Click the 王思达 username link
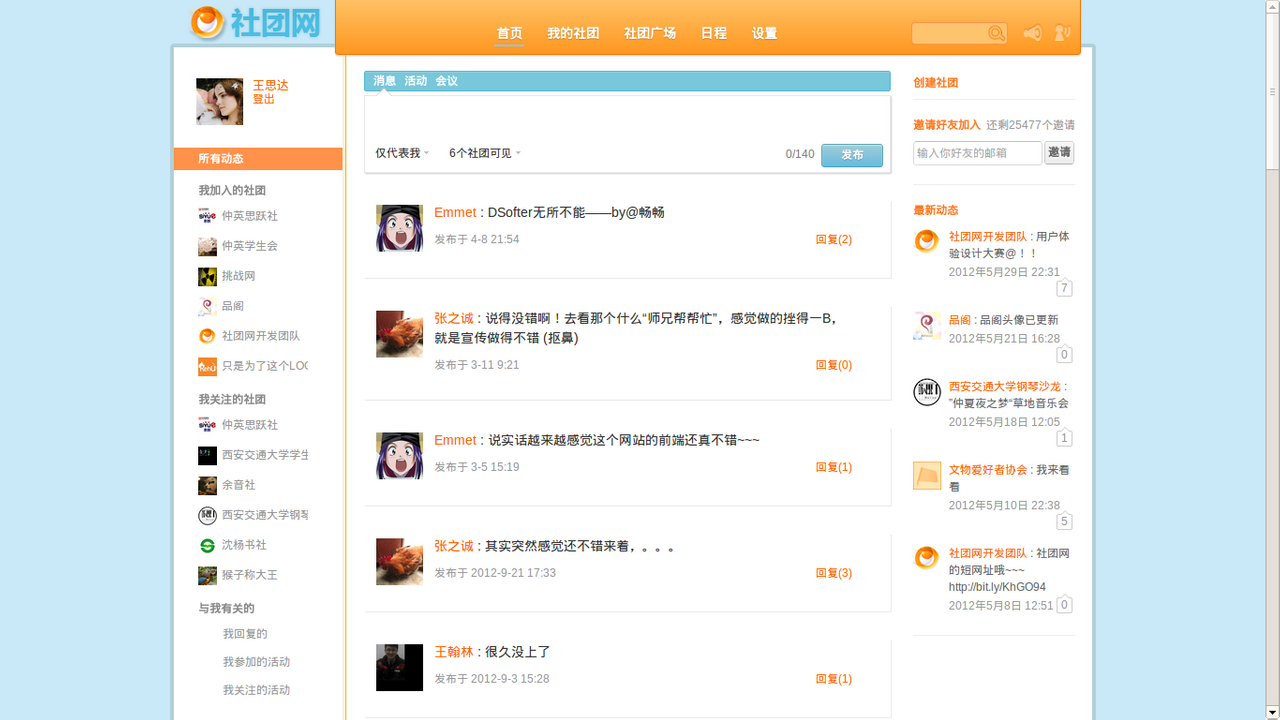The image size is (1280, 720). click(x=270, y=86)
